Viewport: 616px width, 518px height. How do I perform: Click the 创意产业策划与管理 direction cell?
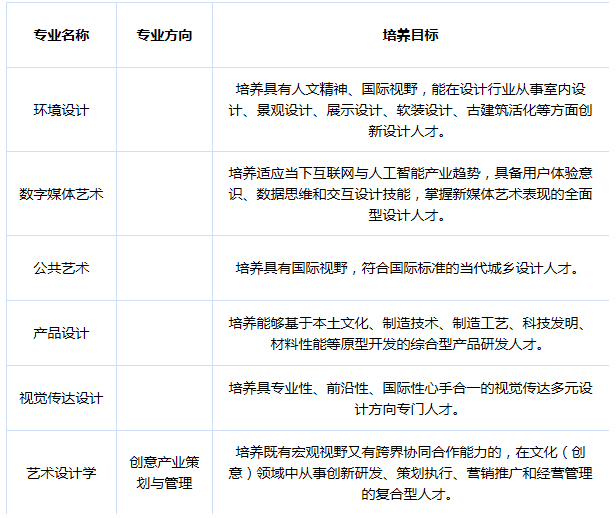point(165,472)
